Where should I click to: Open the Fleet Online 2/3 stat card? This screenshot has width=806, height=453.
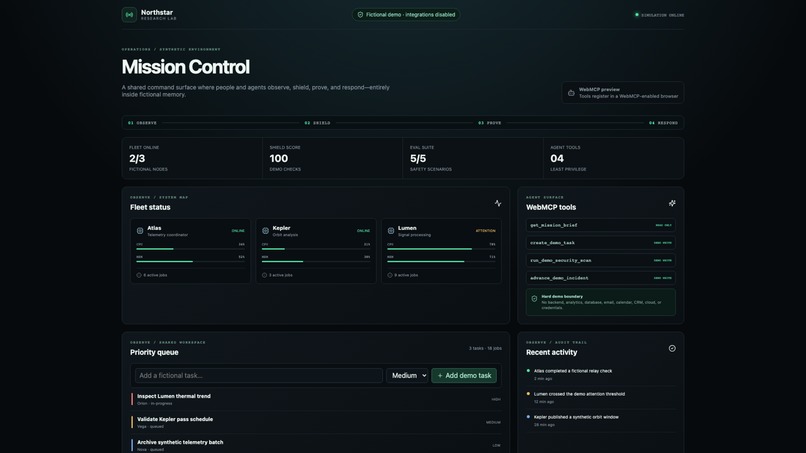pos(192,158)
